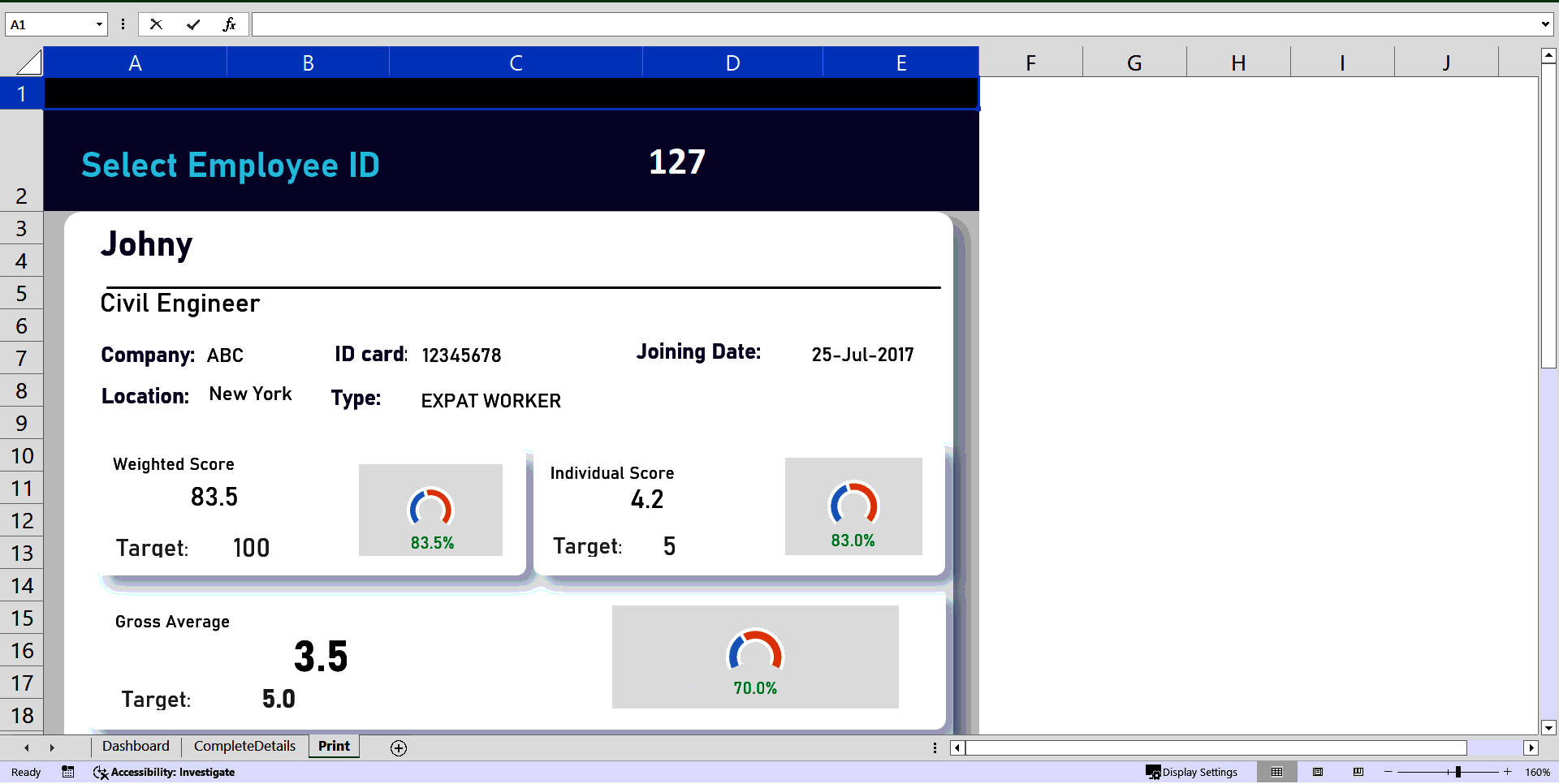
Task: Select column I header
Action: pos(1343,62)
